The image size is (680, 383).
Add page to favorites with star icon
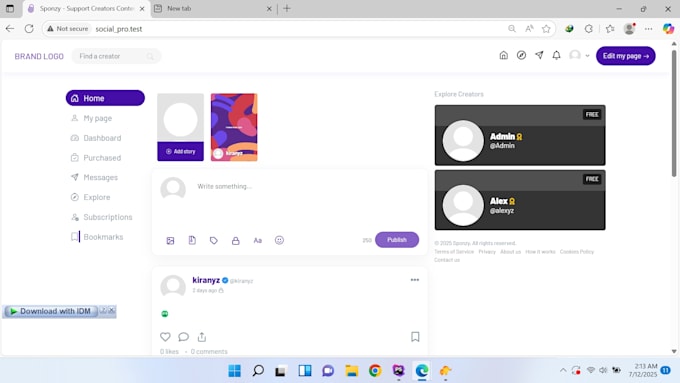(546, 29)
